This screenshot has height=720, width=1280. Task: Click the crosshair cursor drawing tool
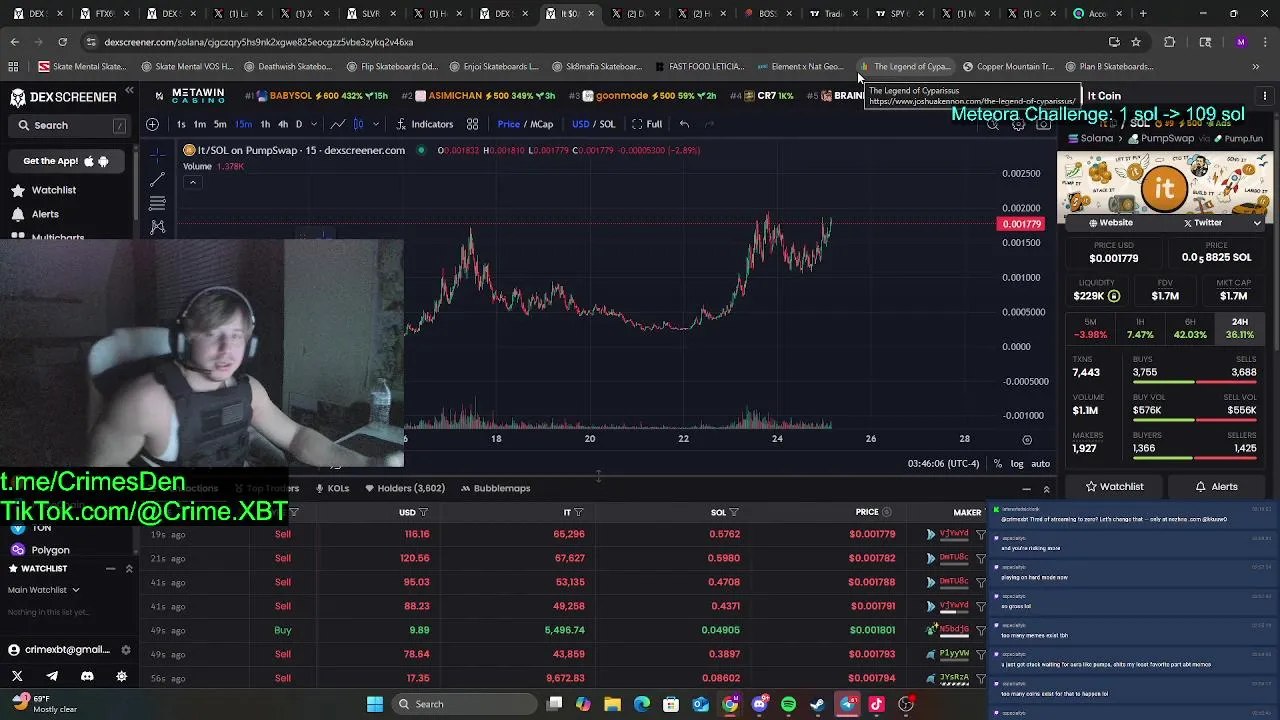tap(157, 155)
